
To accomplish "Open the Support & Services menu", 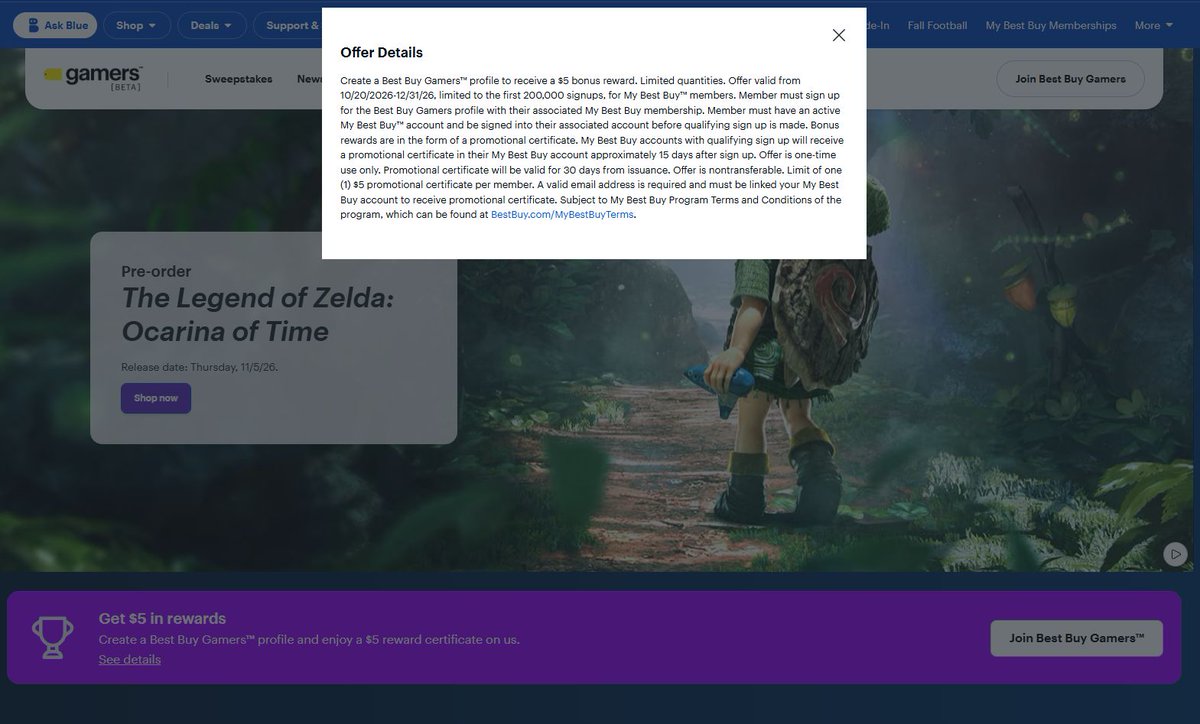I will [x=288, y=25].
